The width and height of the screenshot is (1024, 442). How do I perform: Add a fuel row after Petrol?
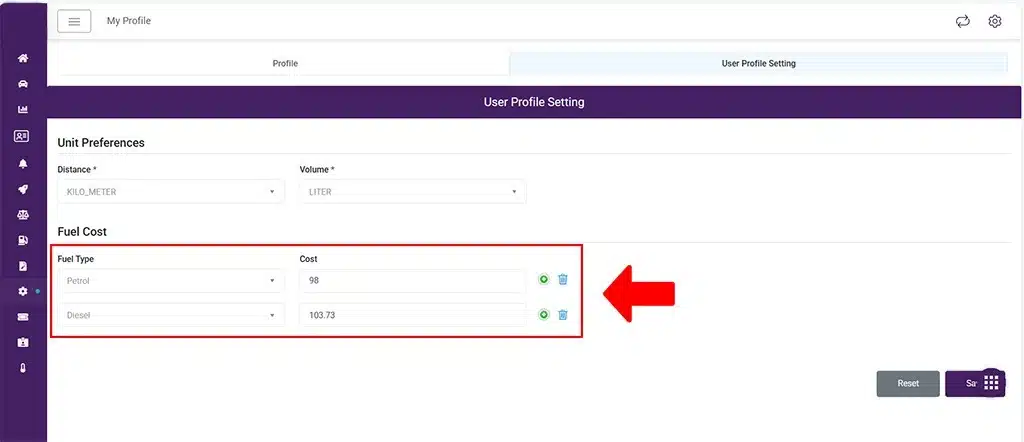[543, 279]
